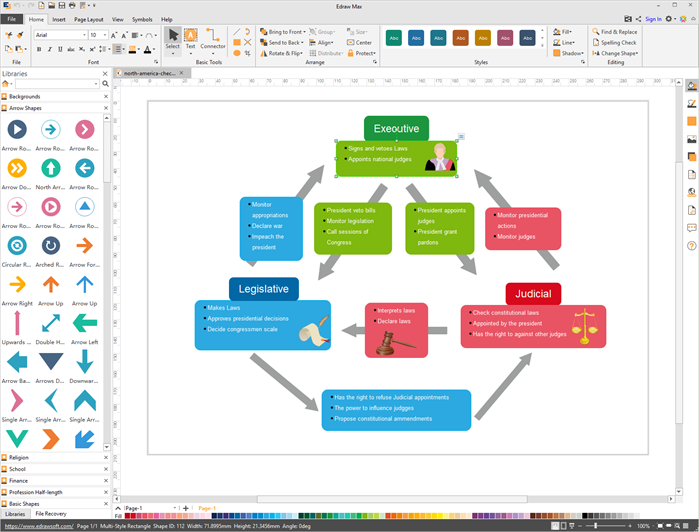Toggle strikethrough formatting
The width and height of the screenshot is (699, 532).
71,49
